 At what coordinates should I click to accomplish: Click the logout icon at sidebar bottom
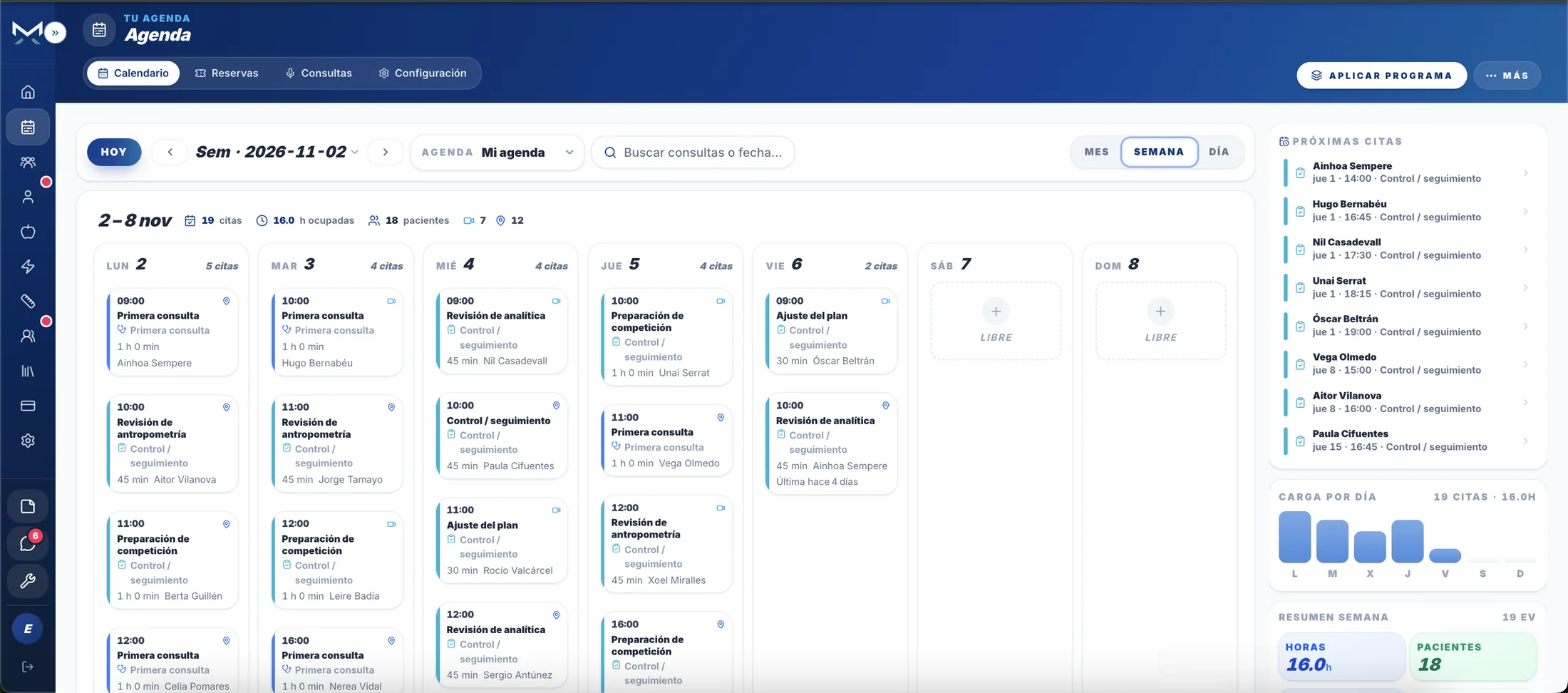28,667
